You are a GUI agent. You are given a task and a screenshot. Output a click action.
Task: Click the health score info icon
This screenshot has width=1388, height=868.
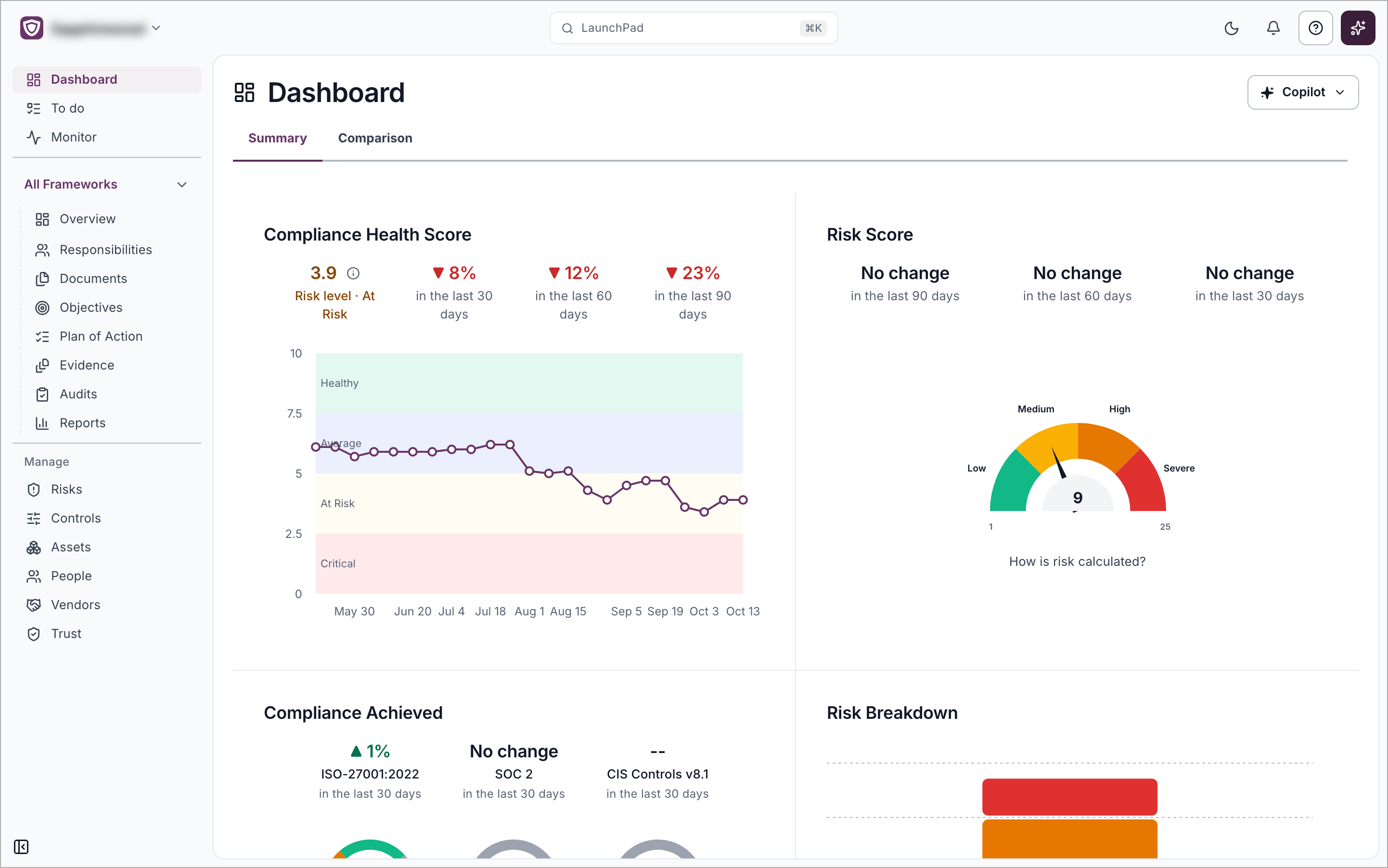pyautogui.click(x=353, y=273)
